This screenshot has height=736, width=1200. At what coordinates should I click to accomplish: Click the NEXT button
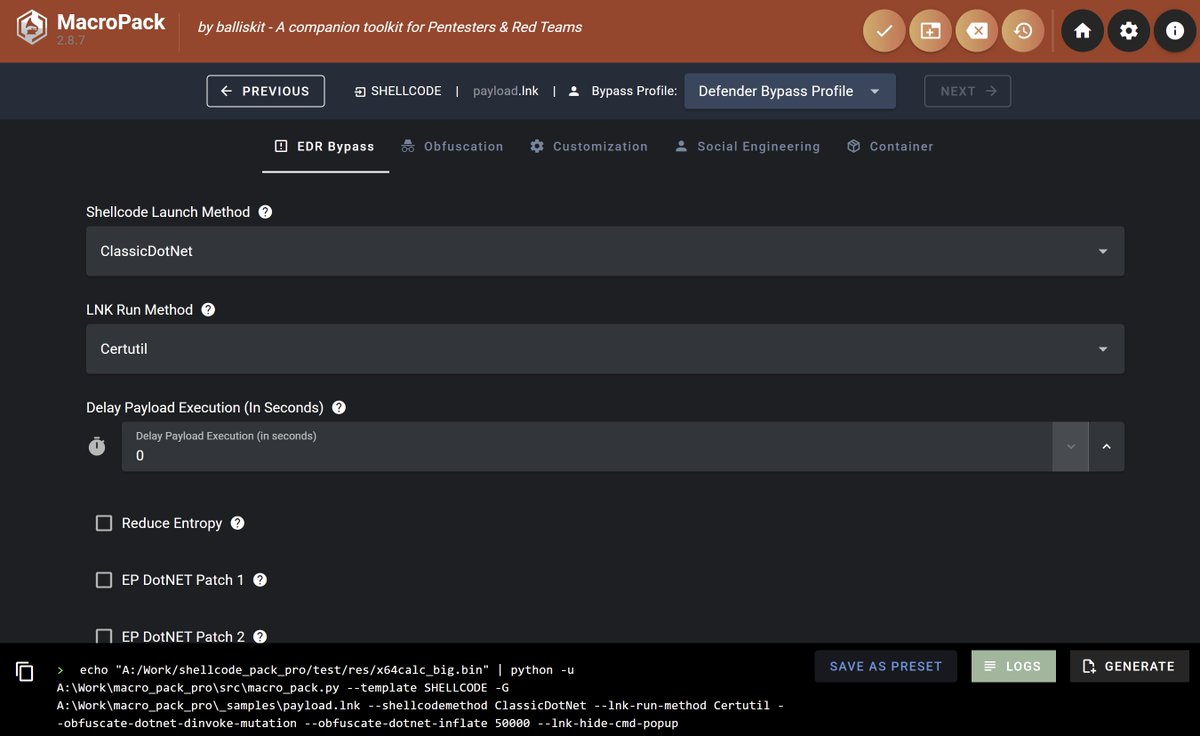968,91
